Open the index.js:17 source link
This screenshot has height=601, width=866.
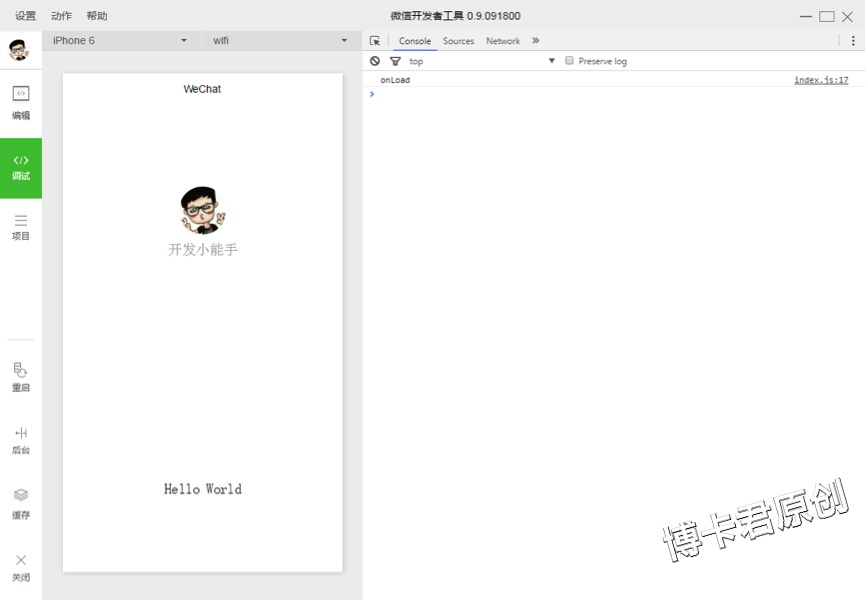point(821,80)
